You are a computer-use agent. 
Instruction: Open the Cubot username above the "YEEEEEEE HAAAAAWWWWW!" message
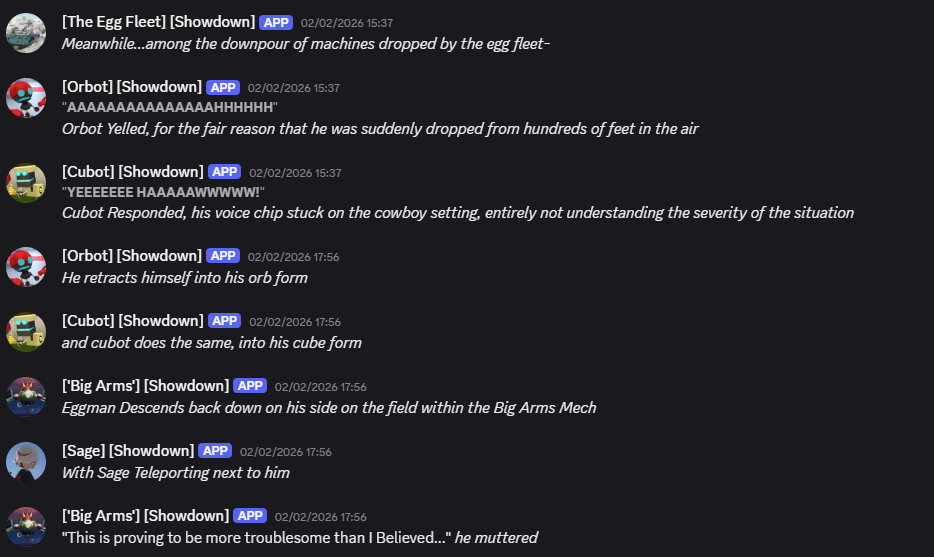(x=132, y=172)
